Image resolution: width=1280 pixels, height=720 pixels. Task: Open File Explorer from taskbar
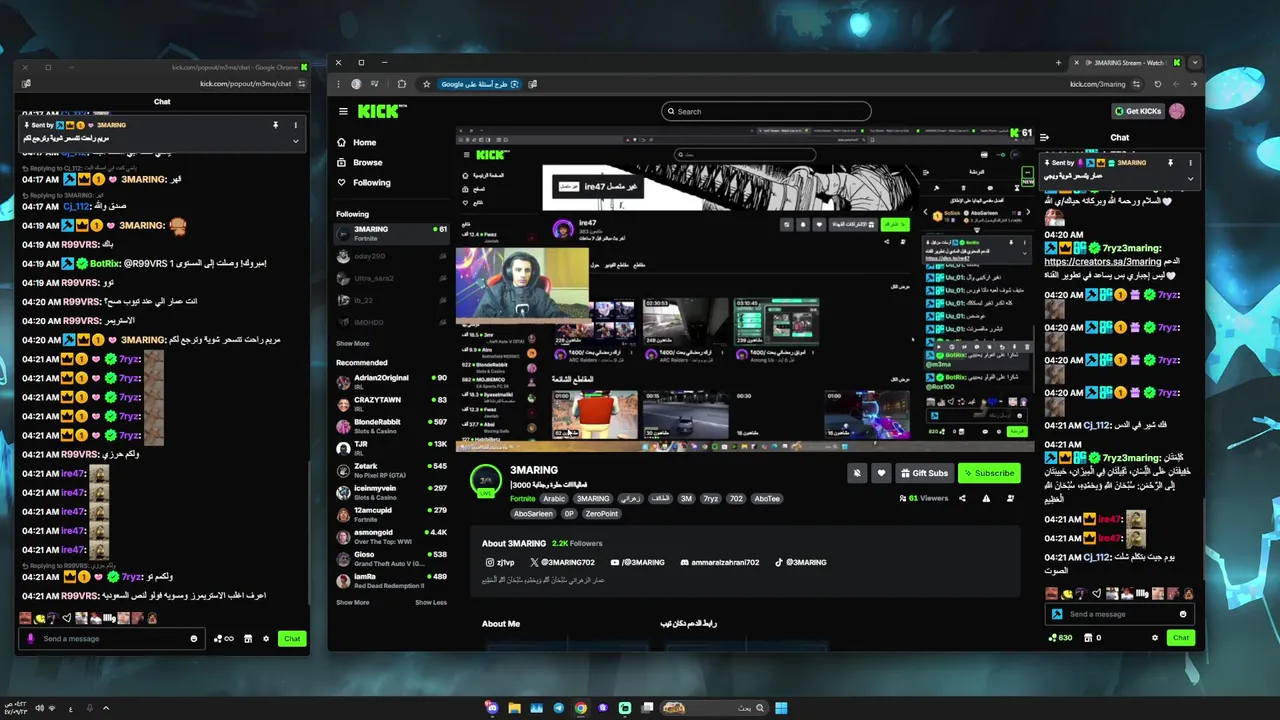click(514, 708)
